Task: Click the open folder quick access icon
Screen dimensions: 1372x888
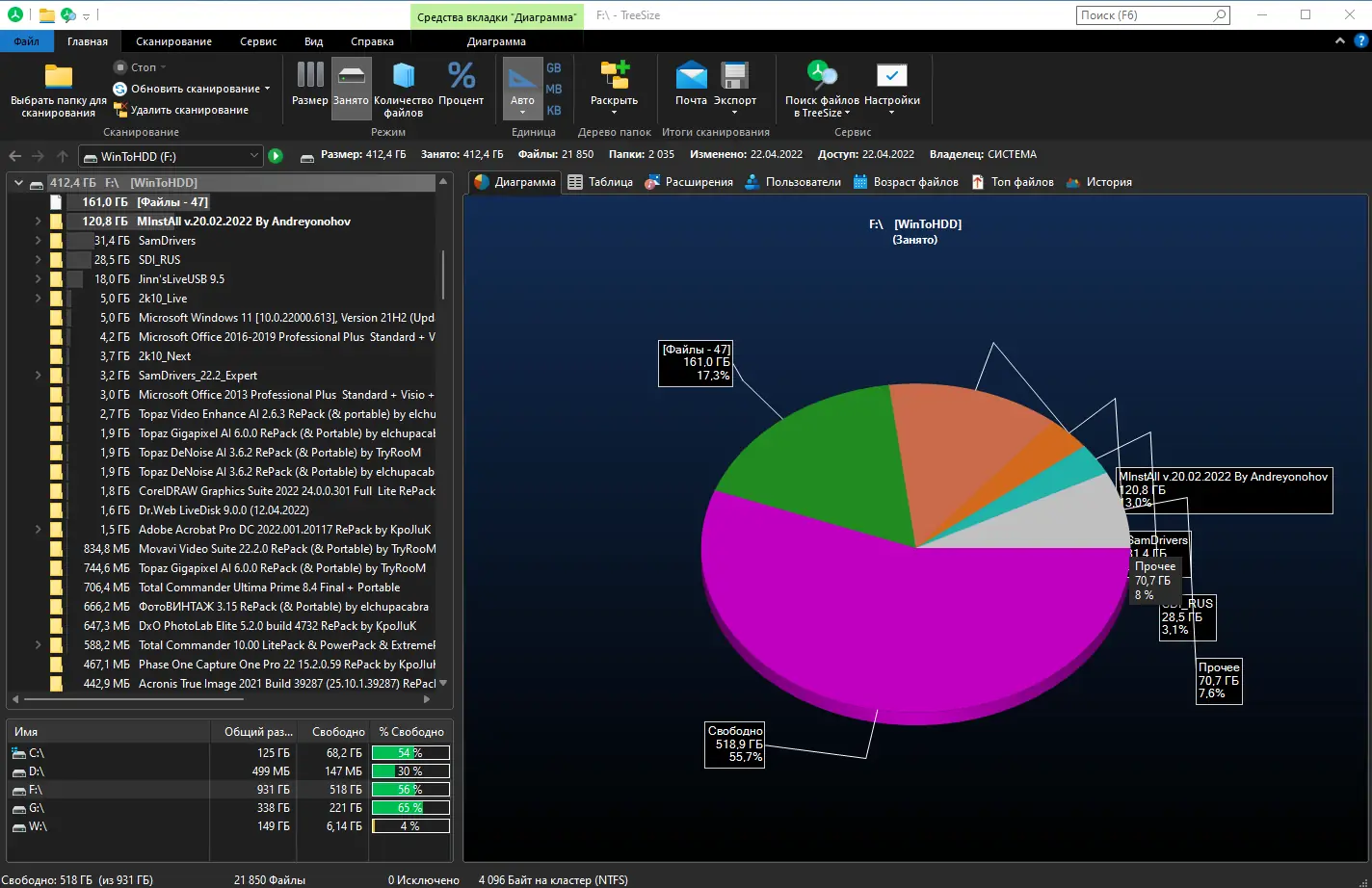Action: click(x=46, y=14)
